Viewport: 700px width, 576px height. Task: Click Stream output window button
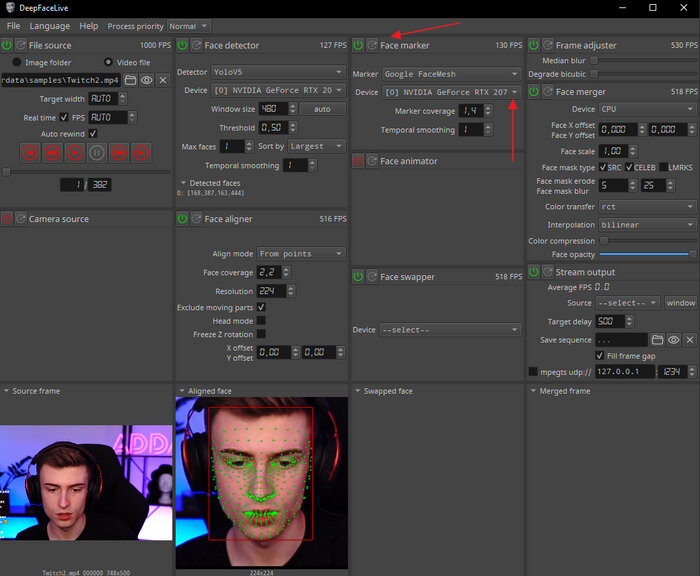(x=680, y=303)
